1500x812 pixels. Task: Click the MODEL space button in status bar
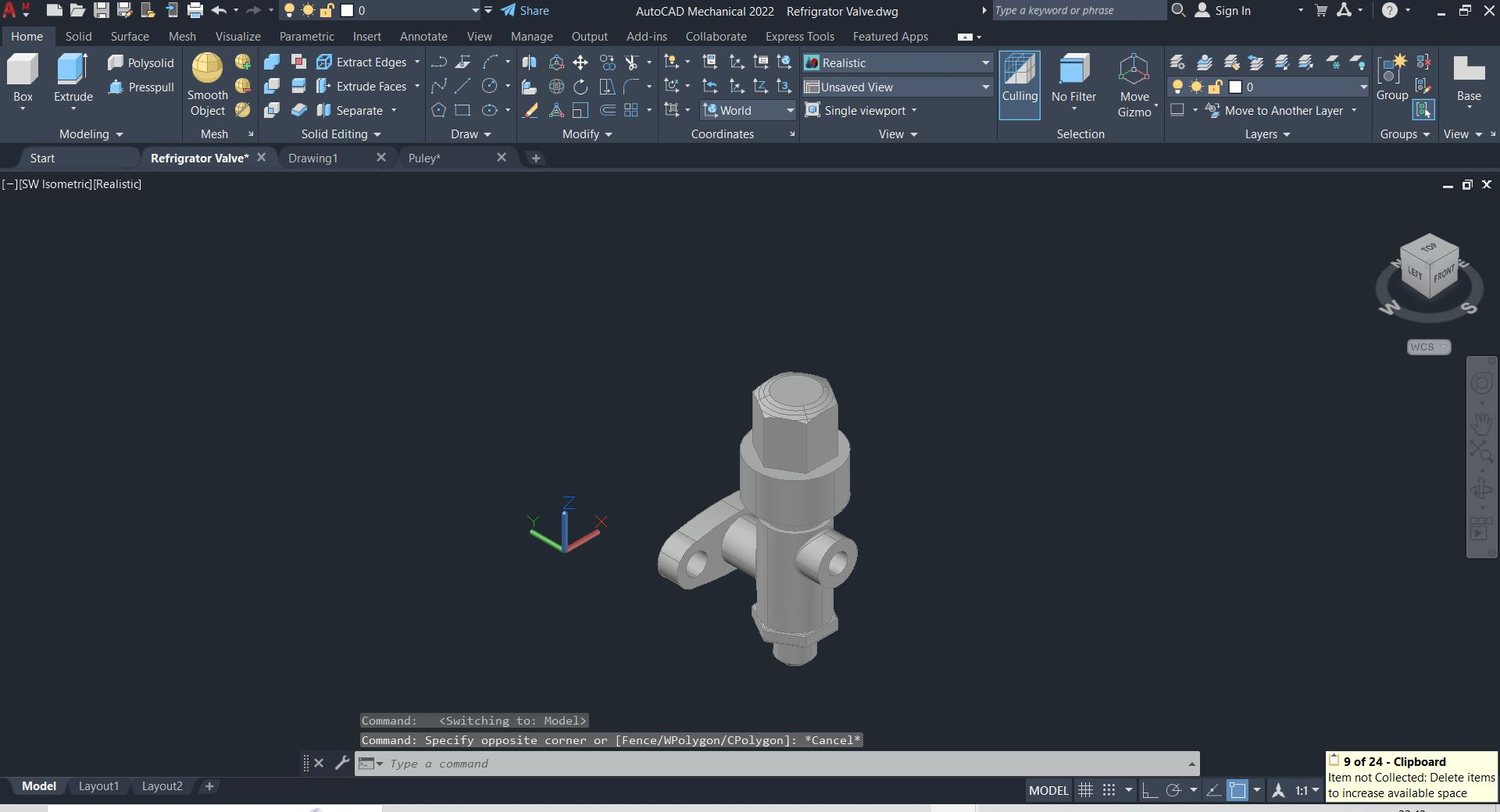1048,790
